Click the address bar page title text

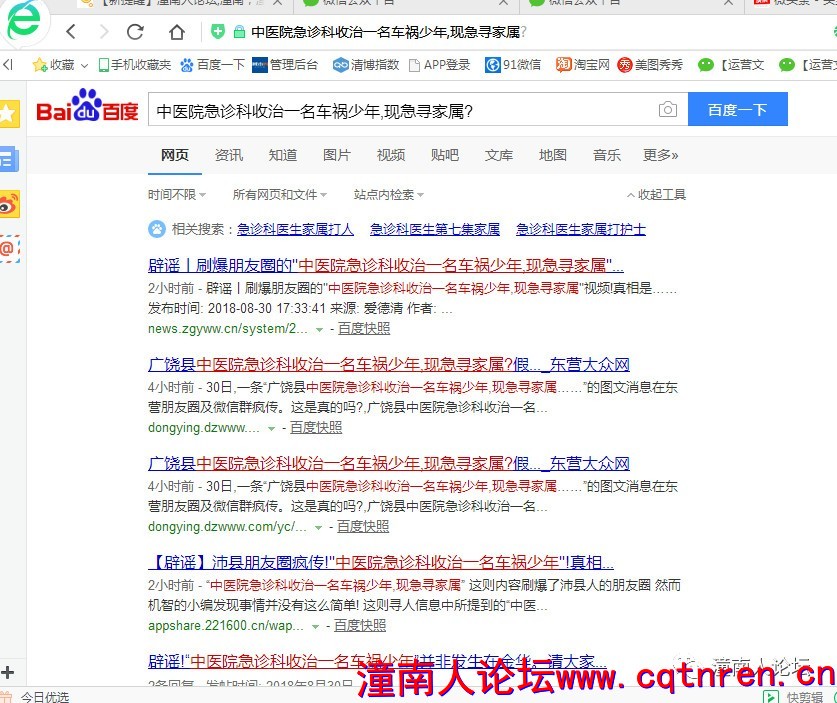pos(389,32)
